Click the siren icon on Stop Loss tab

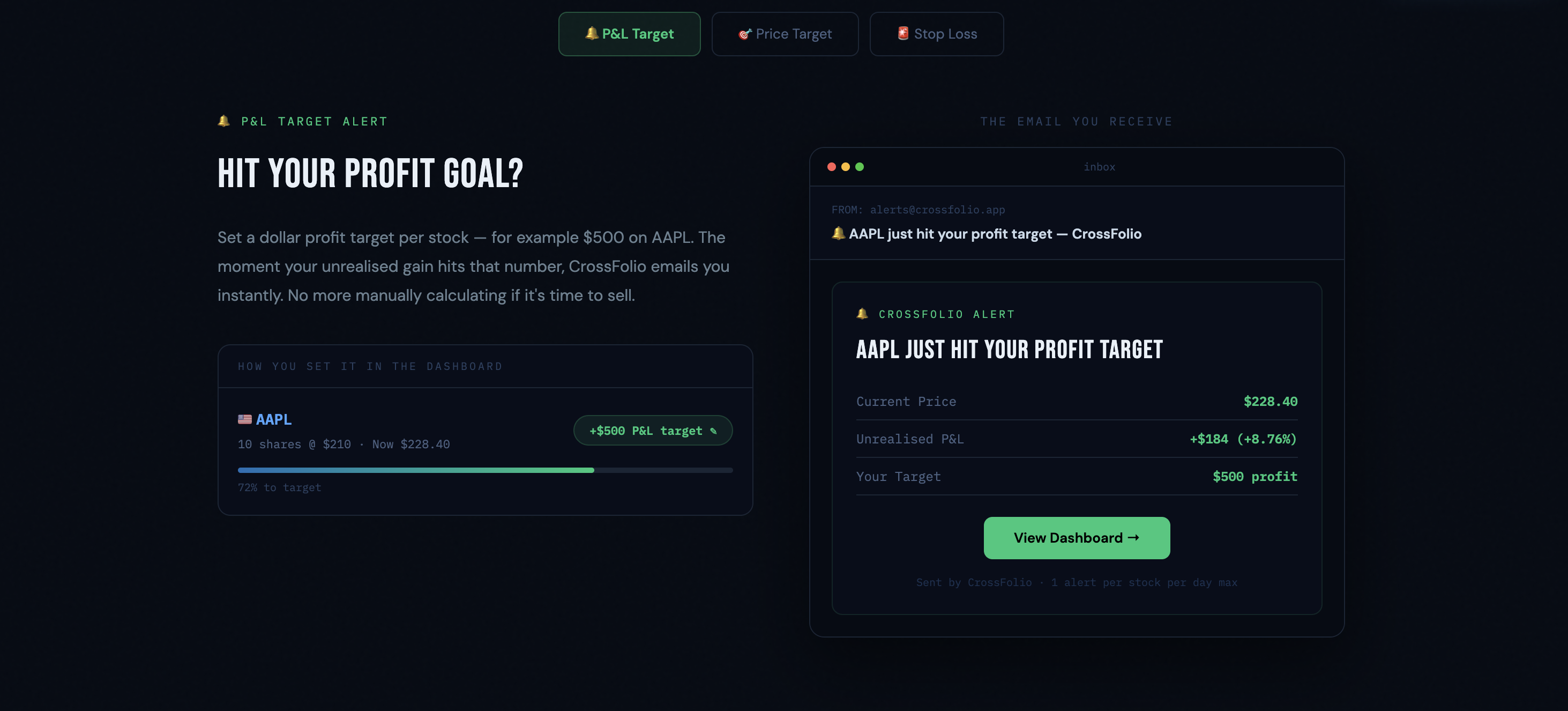(x=904, y=33)
